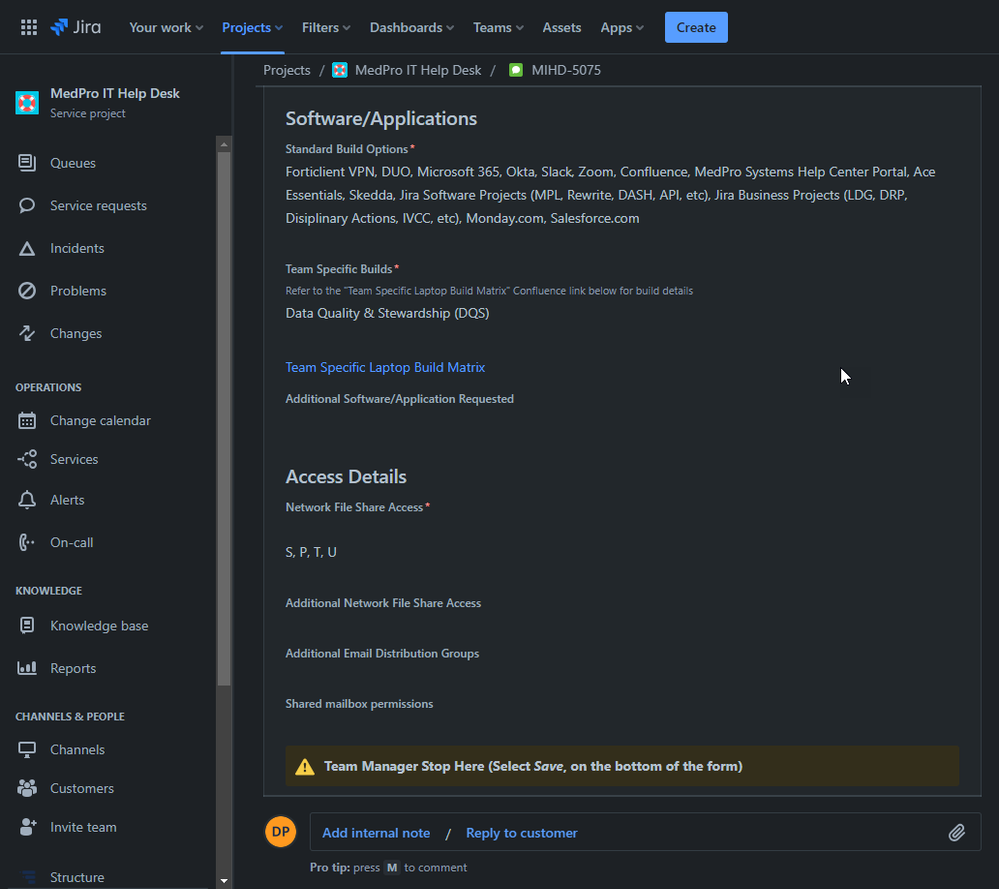This screenshot has height=889, width=999.
Task: Click the On-call phone icon
Action: pos(27,542)
